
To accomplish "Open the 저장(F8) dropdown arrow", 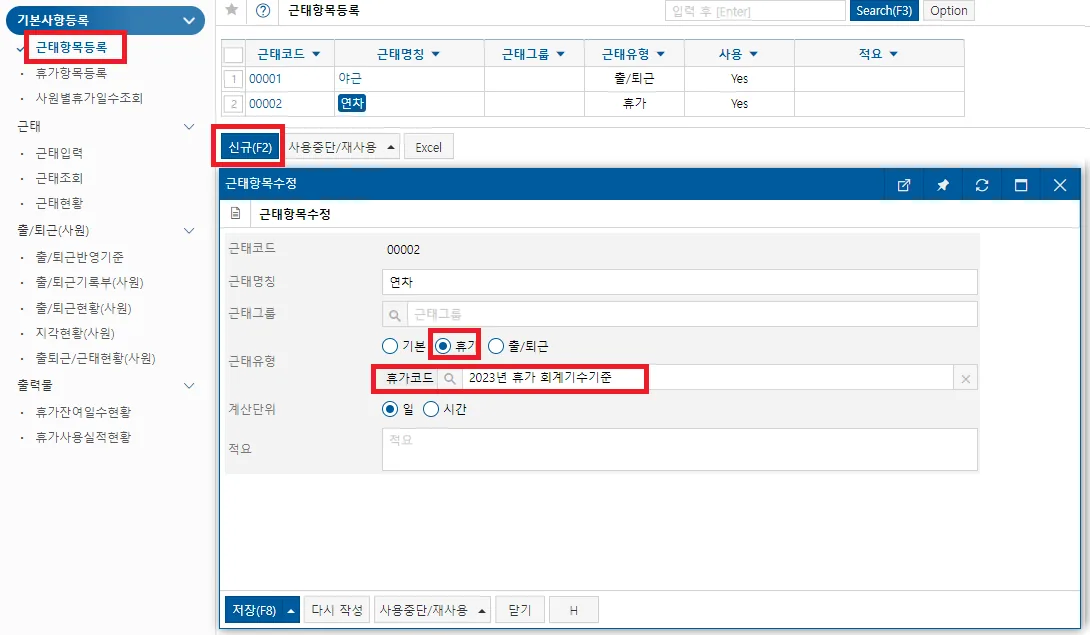I will click(291, 611).
